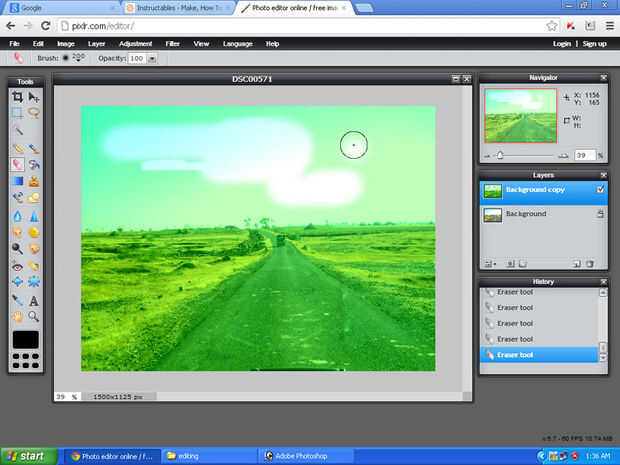Bookmark this page with the star icon
The height and width of the screenshot is (465, 620).
[x=551, y=25]
